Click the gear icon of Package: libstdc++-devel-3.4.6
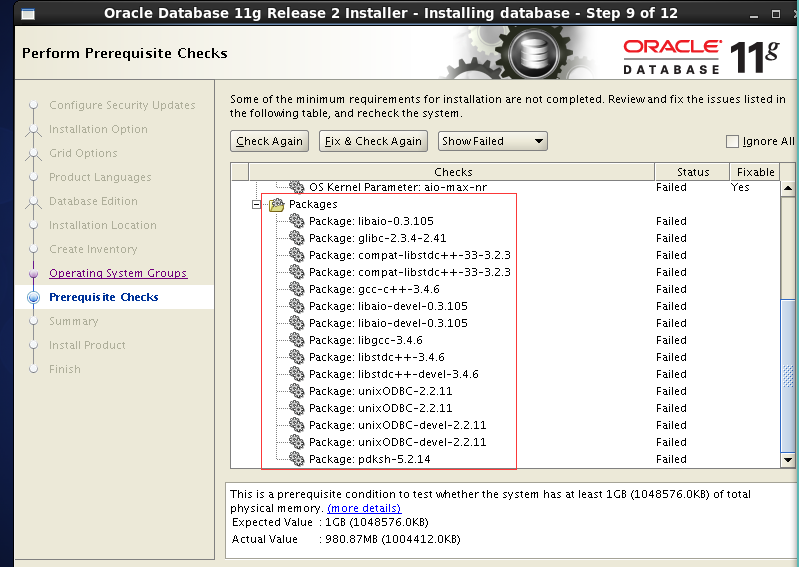Image resolution: width=799 pixels, height=567 pixels. click(x=297, y=373)
